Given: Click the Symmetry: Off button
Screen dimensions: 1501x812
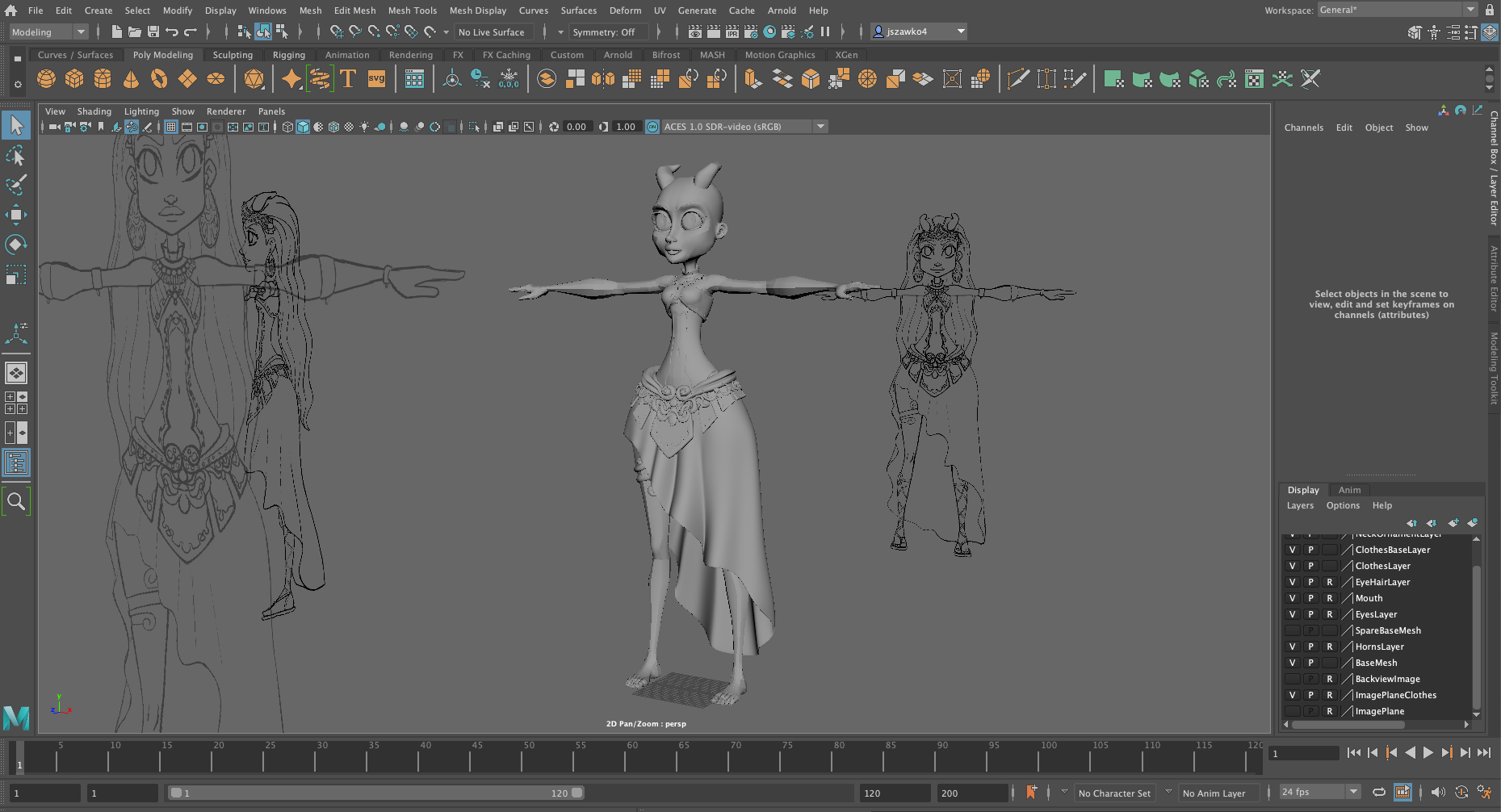Looking at the screenshot, I should 603,32.
